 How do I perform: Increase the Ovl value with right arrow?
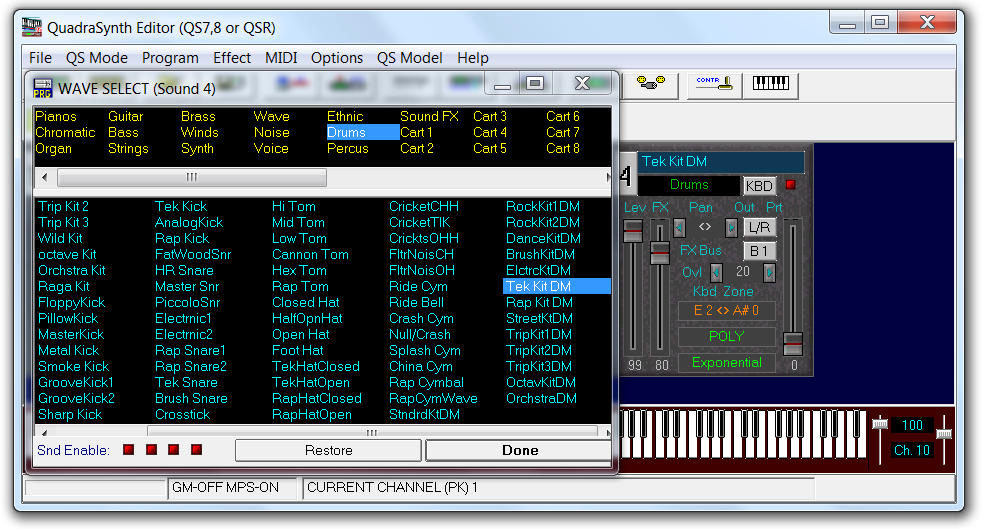point(768,272)
